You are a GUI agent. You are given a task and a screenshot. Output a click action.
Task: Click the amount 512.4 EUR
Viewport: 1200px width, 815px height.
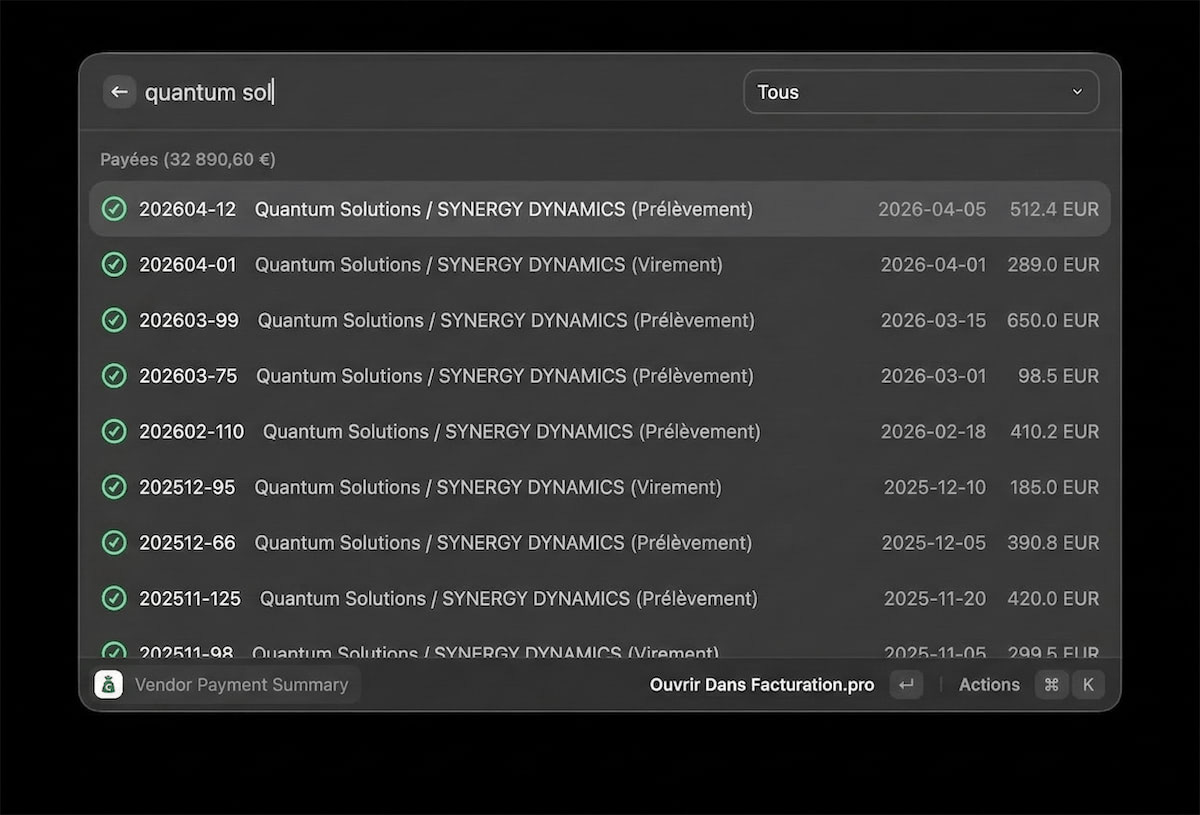[x=1054, y=209]
